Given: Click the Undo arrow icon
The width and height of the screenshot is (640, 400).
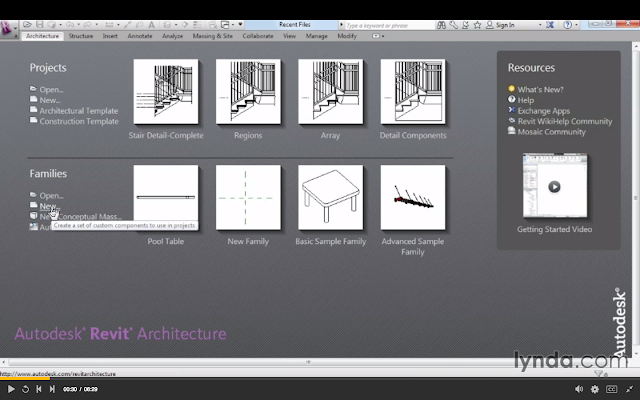Looking at the screenshot, I should pyautogui.click(x=70, y=25).
